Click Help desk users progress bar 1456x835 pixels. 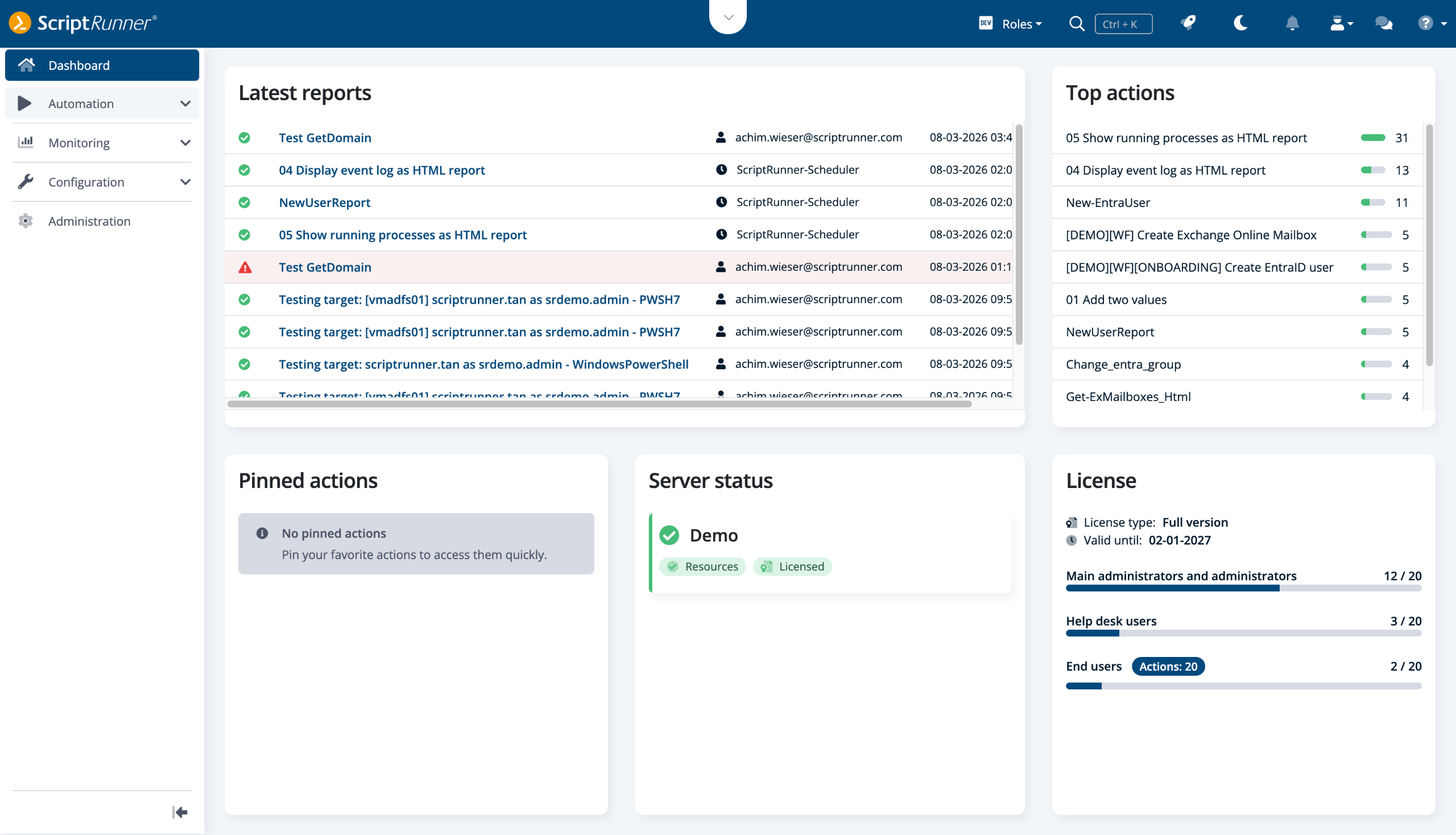pyautogui.click(x=1243, y=633)
